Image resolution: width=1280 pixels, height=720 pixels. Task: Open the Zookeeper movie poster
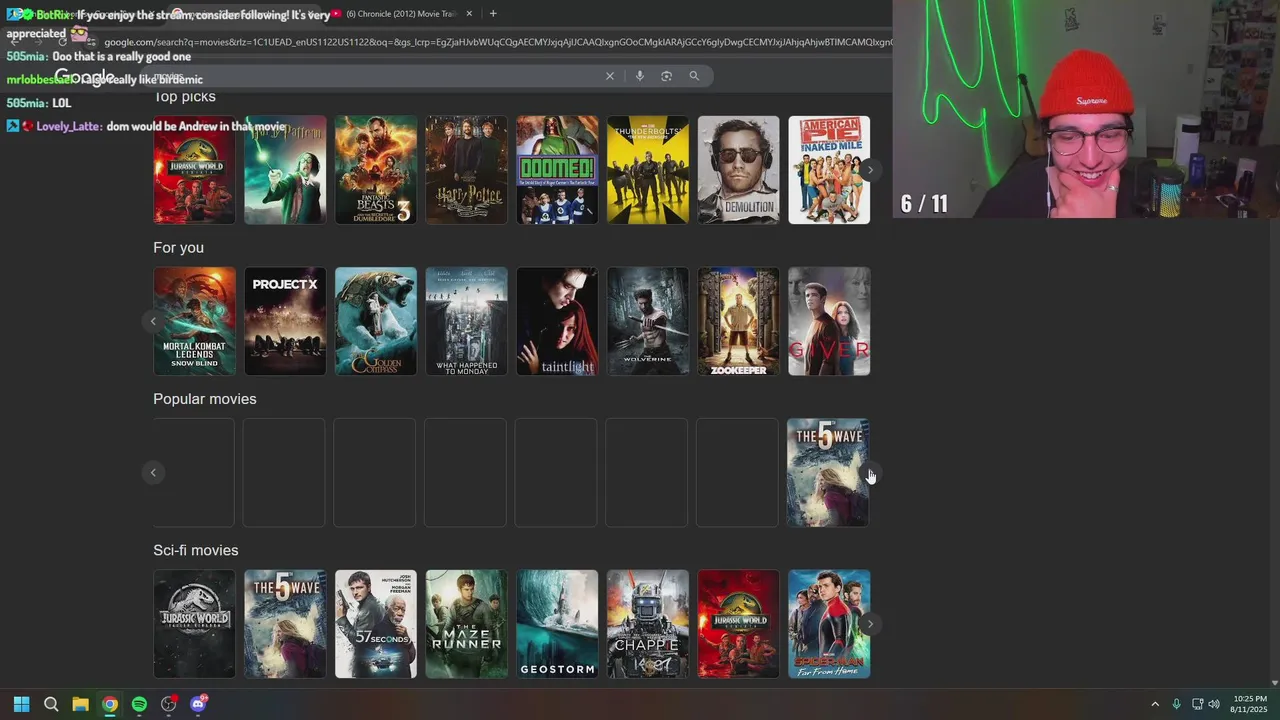(x=738, y=321)
